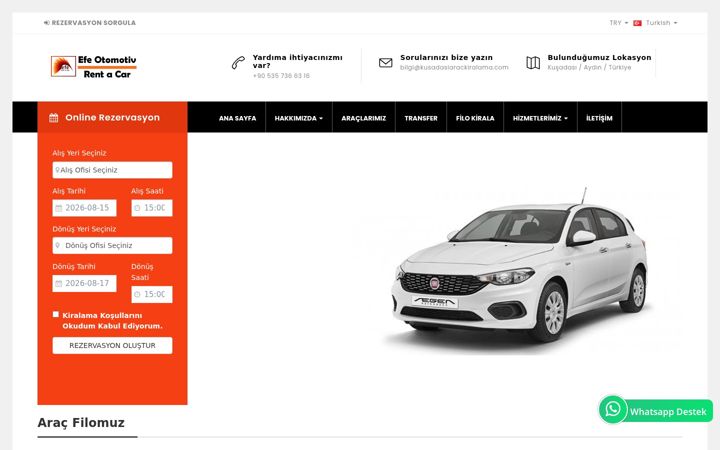Click the clock icon in Dönüş Saati field
Screen dimensions: 720x450
tap(137, 294)
